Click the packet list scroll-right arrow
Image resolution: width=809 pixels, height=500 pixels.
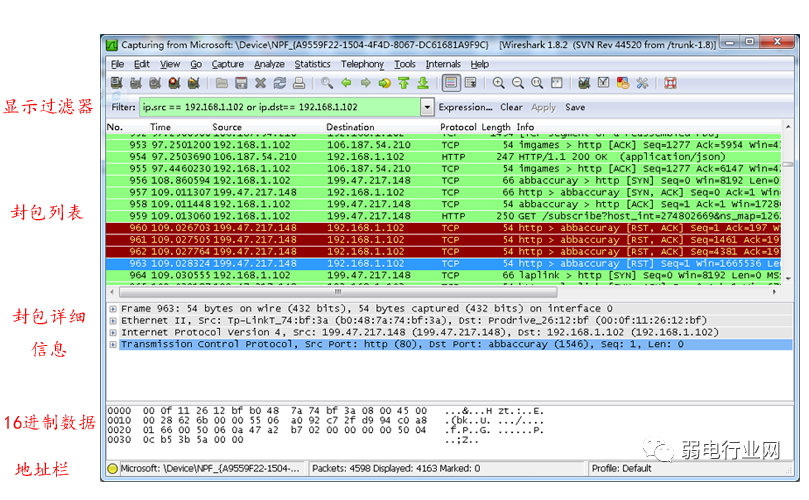[774, 292]
